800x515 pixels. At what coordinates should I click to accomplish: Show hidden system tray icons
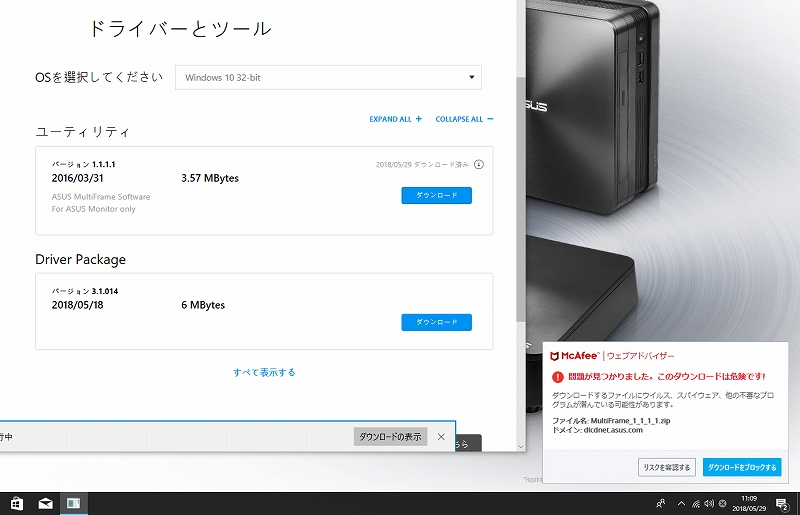[681, 504]
